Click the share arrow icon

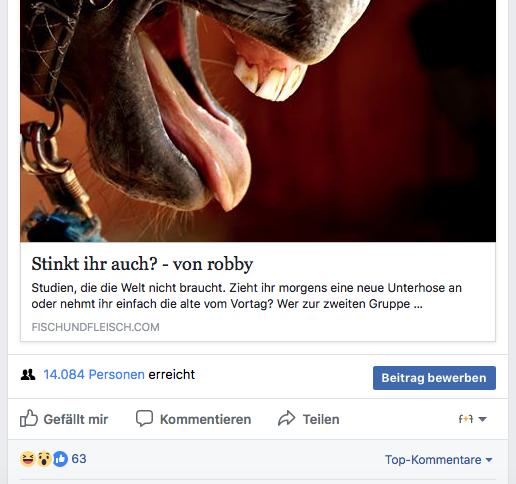(287, 418)
